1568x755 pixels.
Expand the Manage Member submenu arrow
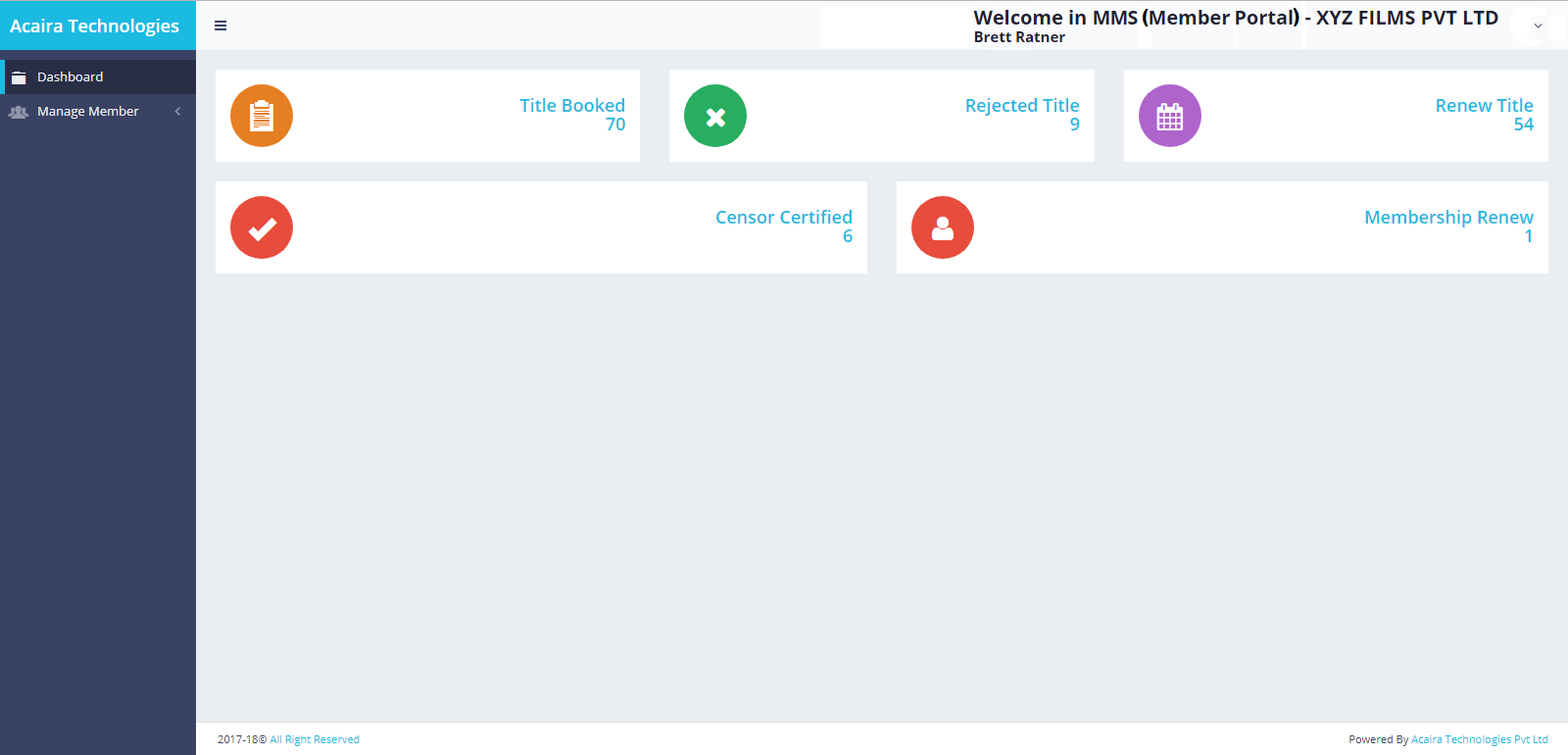click(x=177, y=112)
